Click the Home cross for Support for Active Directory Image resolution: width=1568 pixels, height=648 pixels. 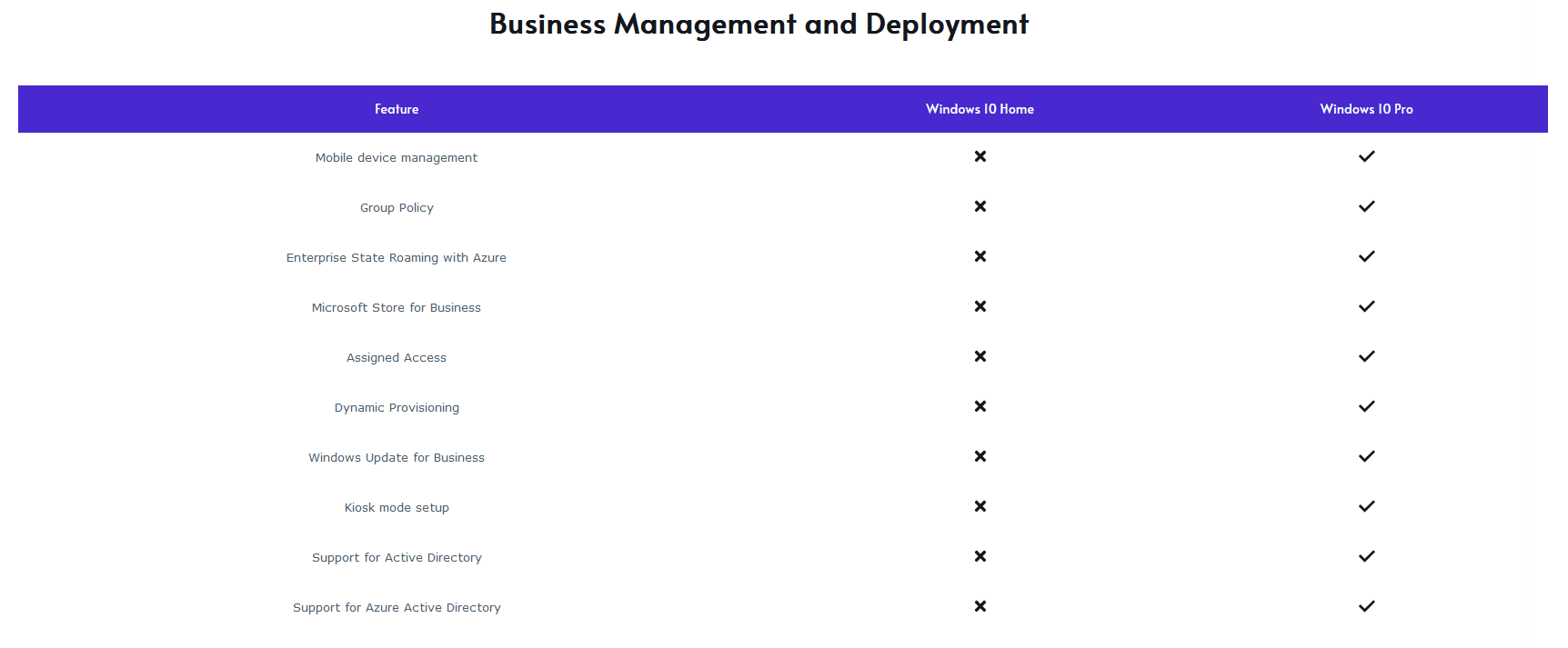pyautogui.click(x=980, y=556)
